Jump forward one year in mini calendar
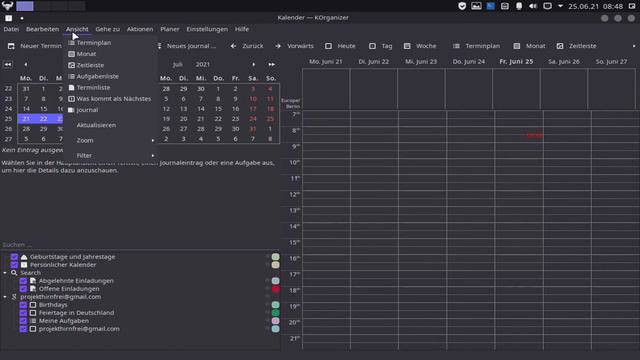Viewport: 640px width, 360px height. [271, 64]
